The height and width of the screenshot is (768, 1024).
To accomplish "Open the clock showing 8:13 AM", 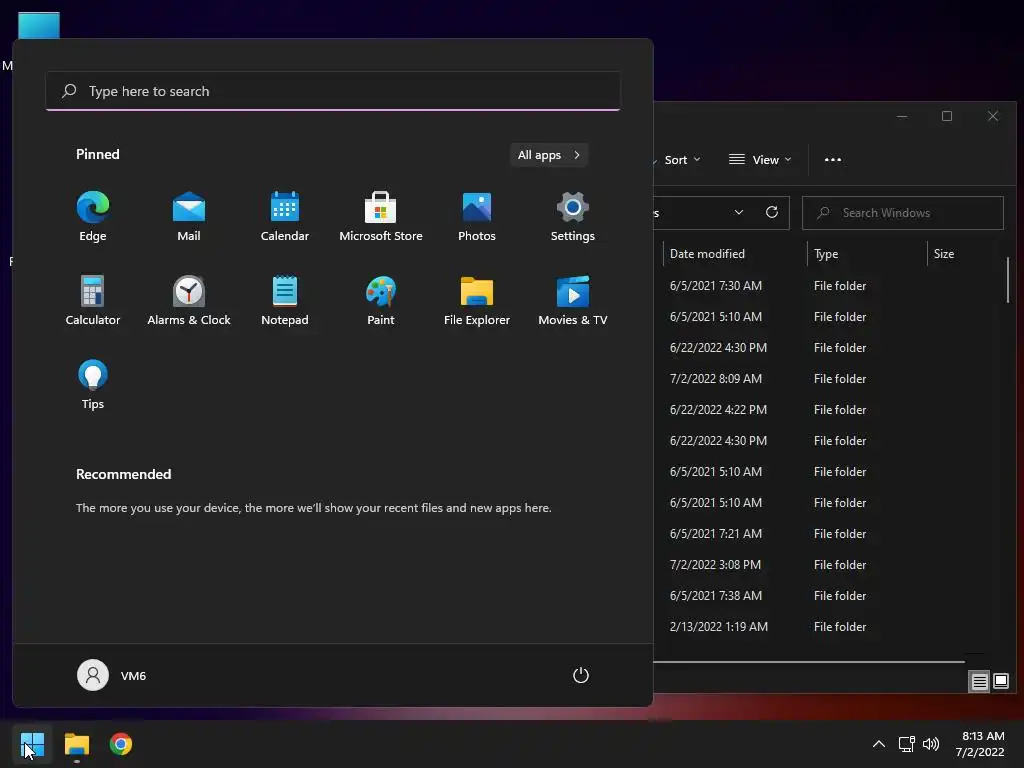I will click(980, 744).
